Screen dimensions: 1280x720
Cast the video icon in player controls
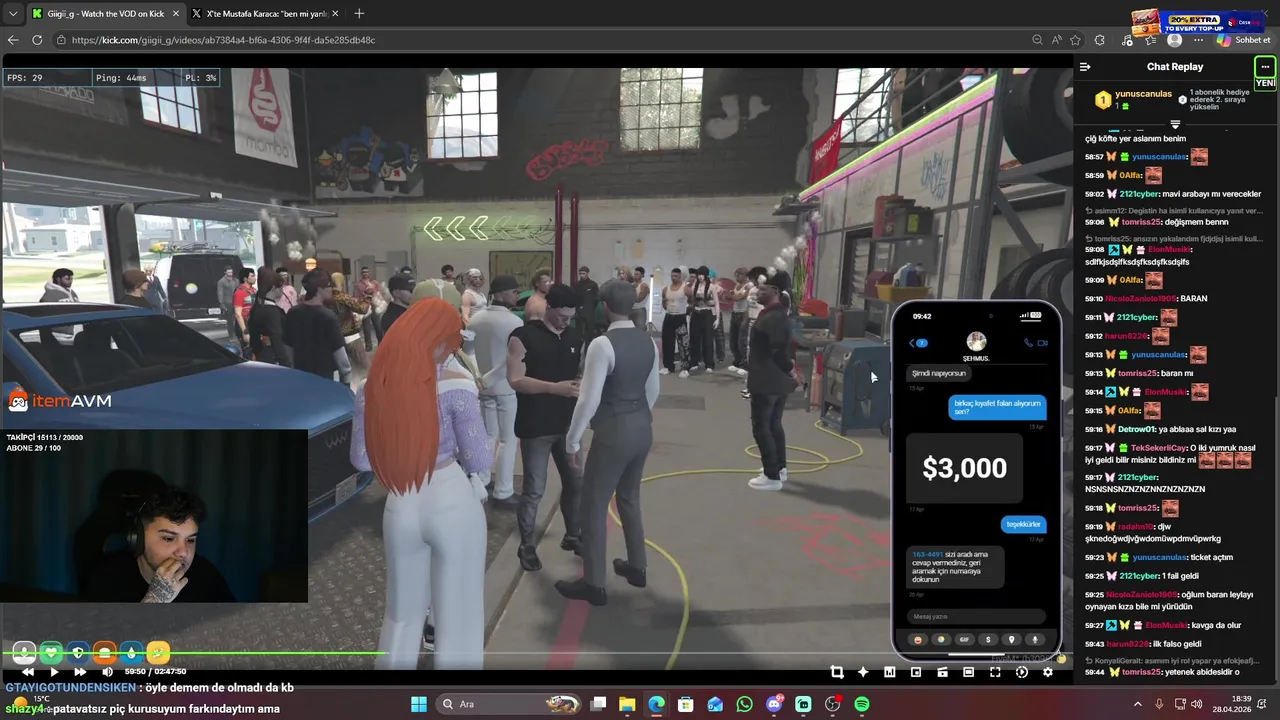pyautogui.click(x=942, y=672)
